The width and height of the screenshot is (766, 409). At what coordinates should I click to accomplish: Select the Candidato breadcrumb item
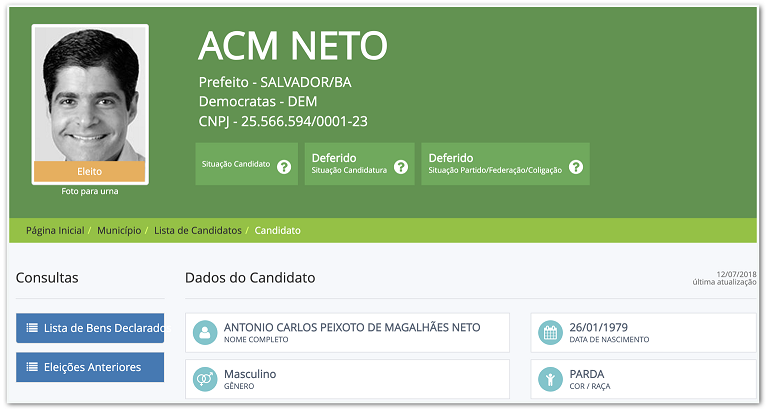click(x=278, y=230)
